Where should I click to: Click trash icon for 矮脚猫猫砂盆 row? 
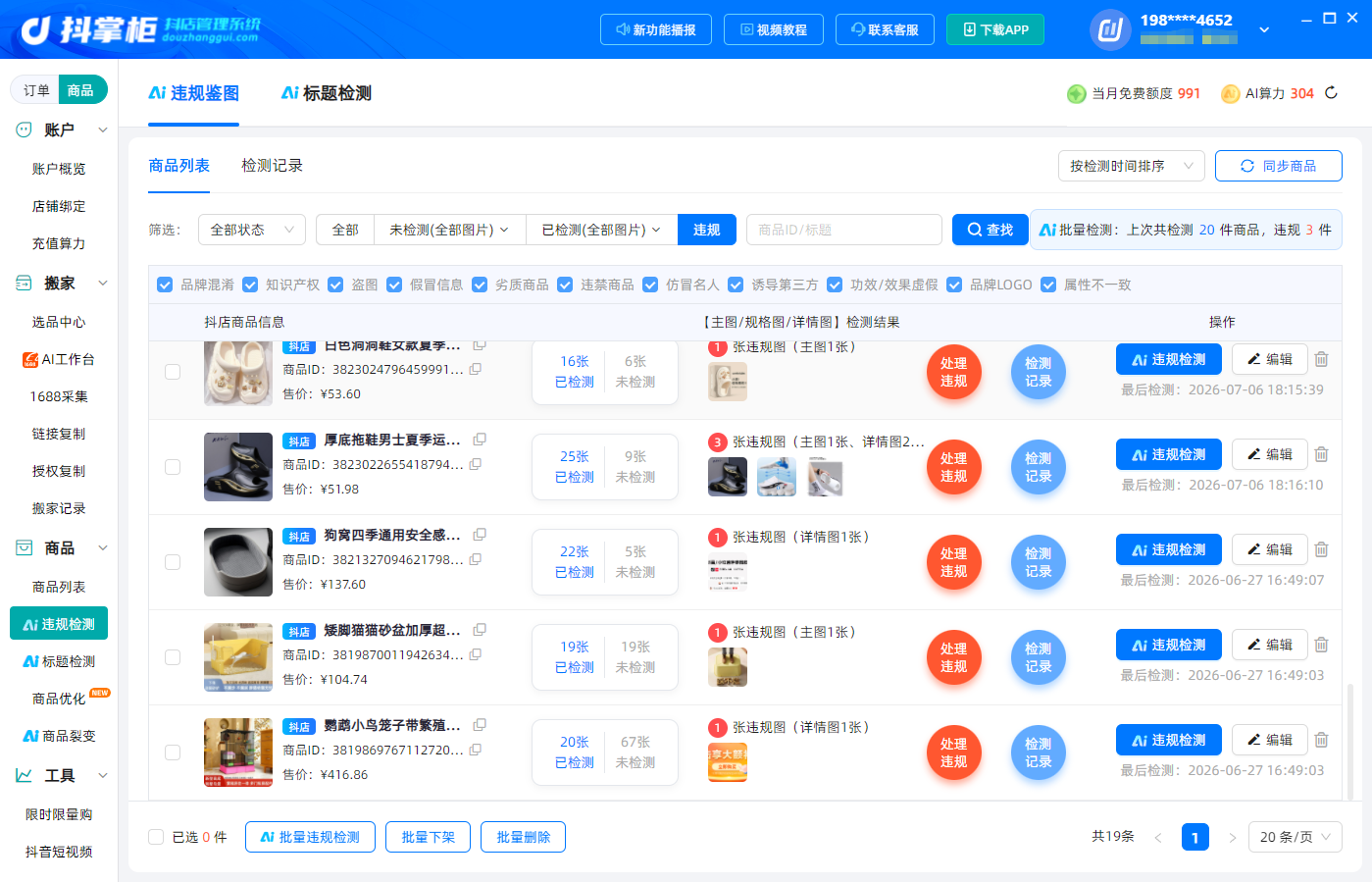tap(1321, 645)
